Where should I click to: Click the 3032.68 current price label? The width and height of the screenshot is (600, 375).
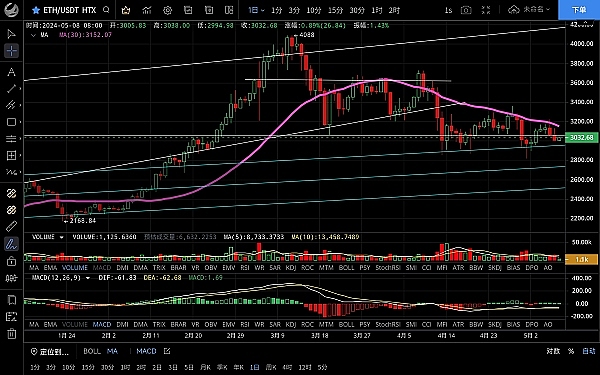[x=581, y=137]
